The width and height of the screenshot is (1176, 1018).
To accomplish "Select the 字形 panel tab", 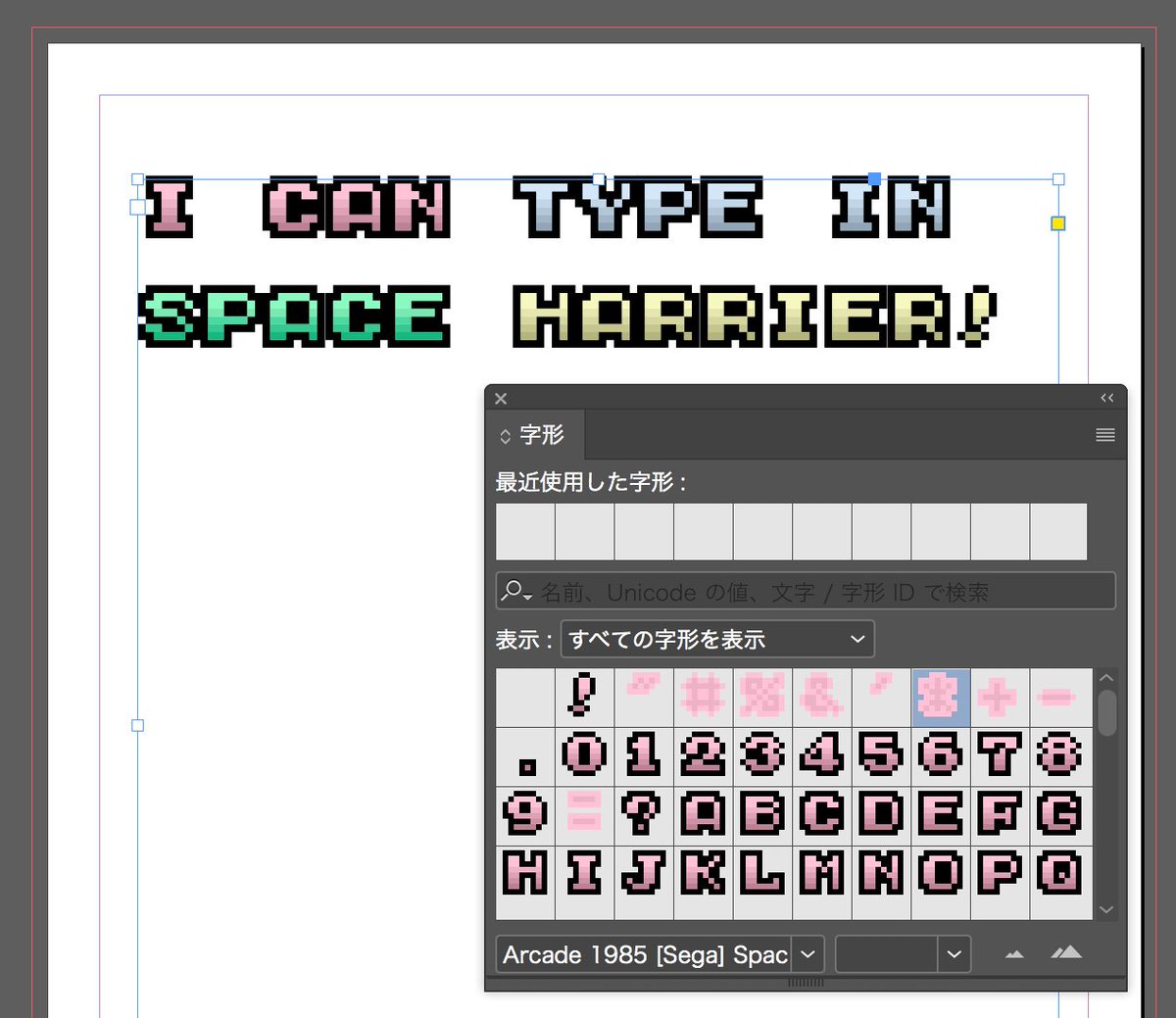I will 535,435.
